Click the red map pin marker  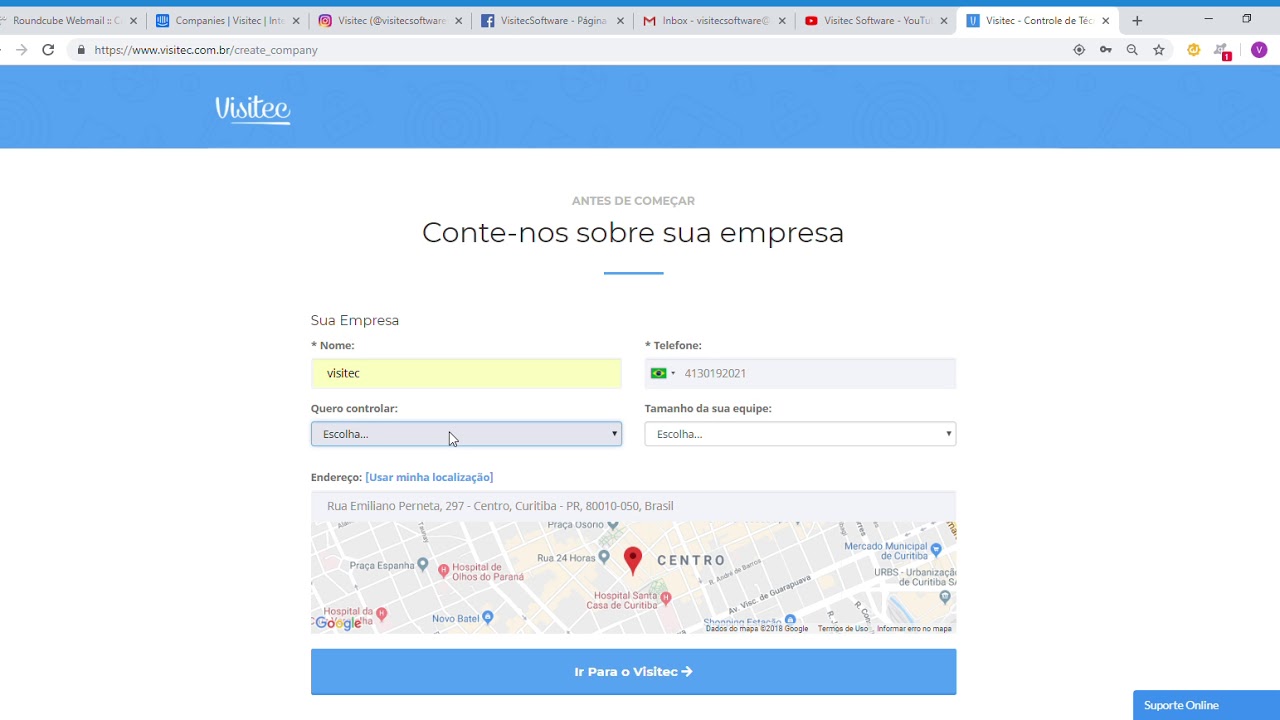pyautogui.click(x=632, y=560)
